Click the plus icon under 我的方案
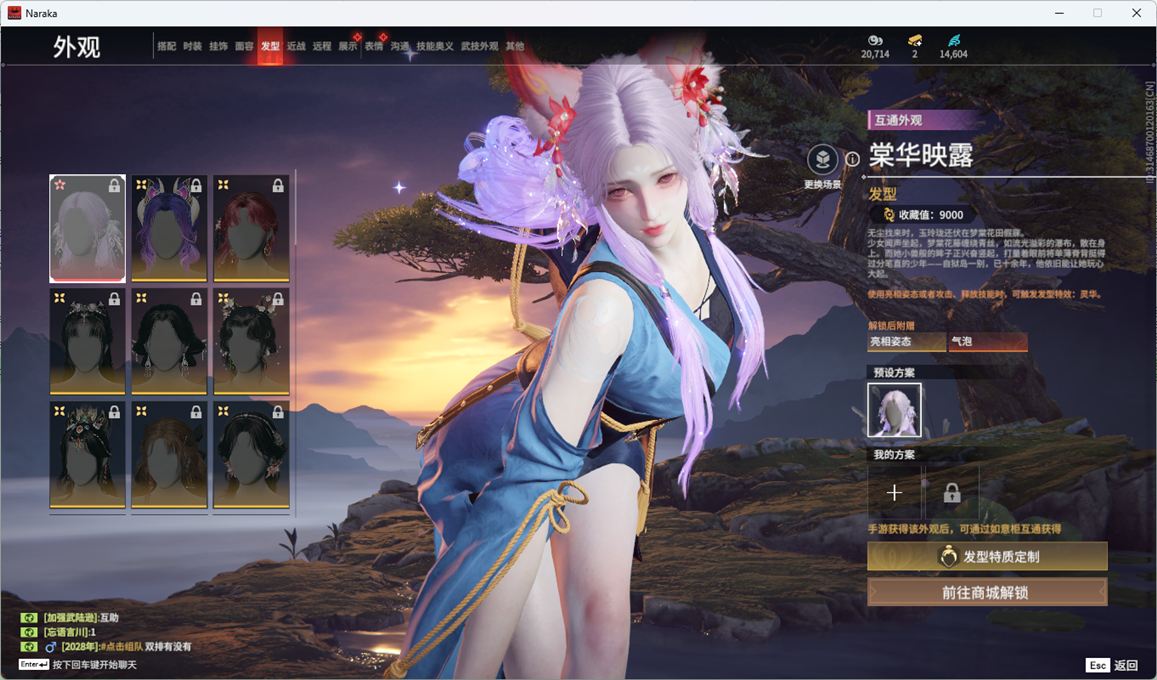This screenshot has height=680, width=1157. point(894,493)
